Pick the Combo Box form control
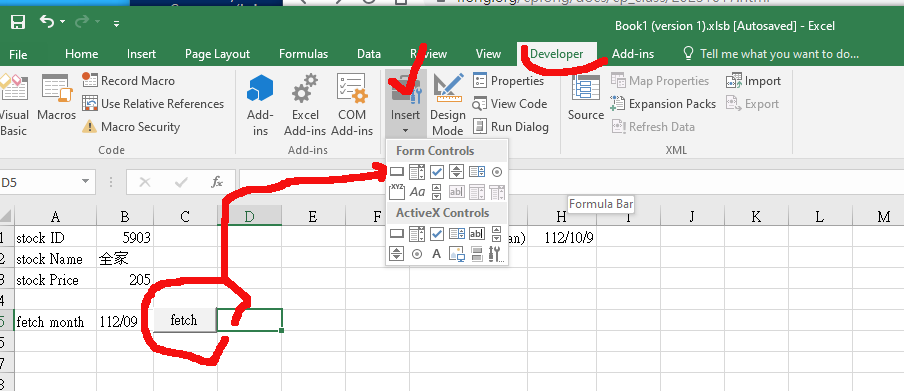This screenshot has height=391, width=904. tap(417, 171)
